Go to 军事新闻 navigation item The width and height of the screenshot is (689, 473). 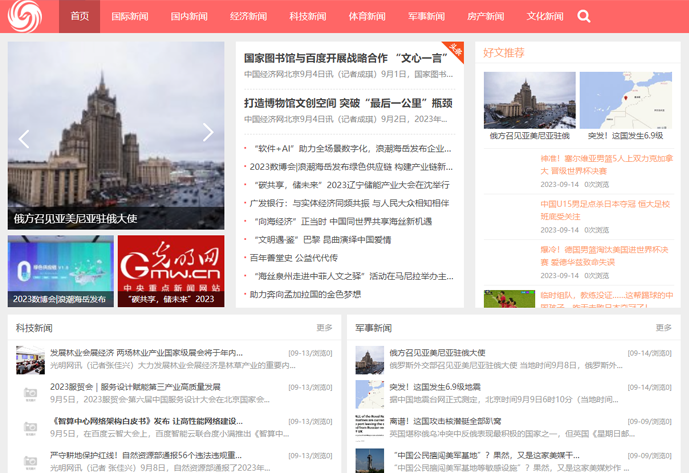coord(426,16)
